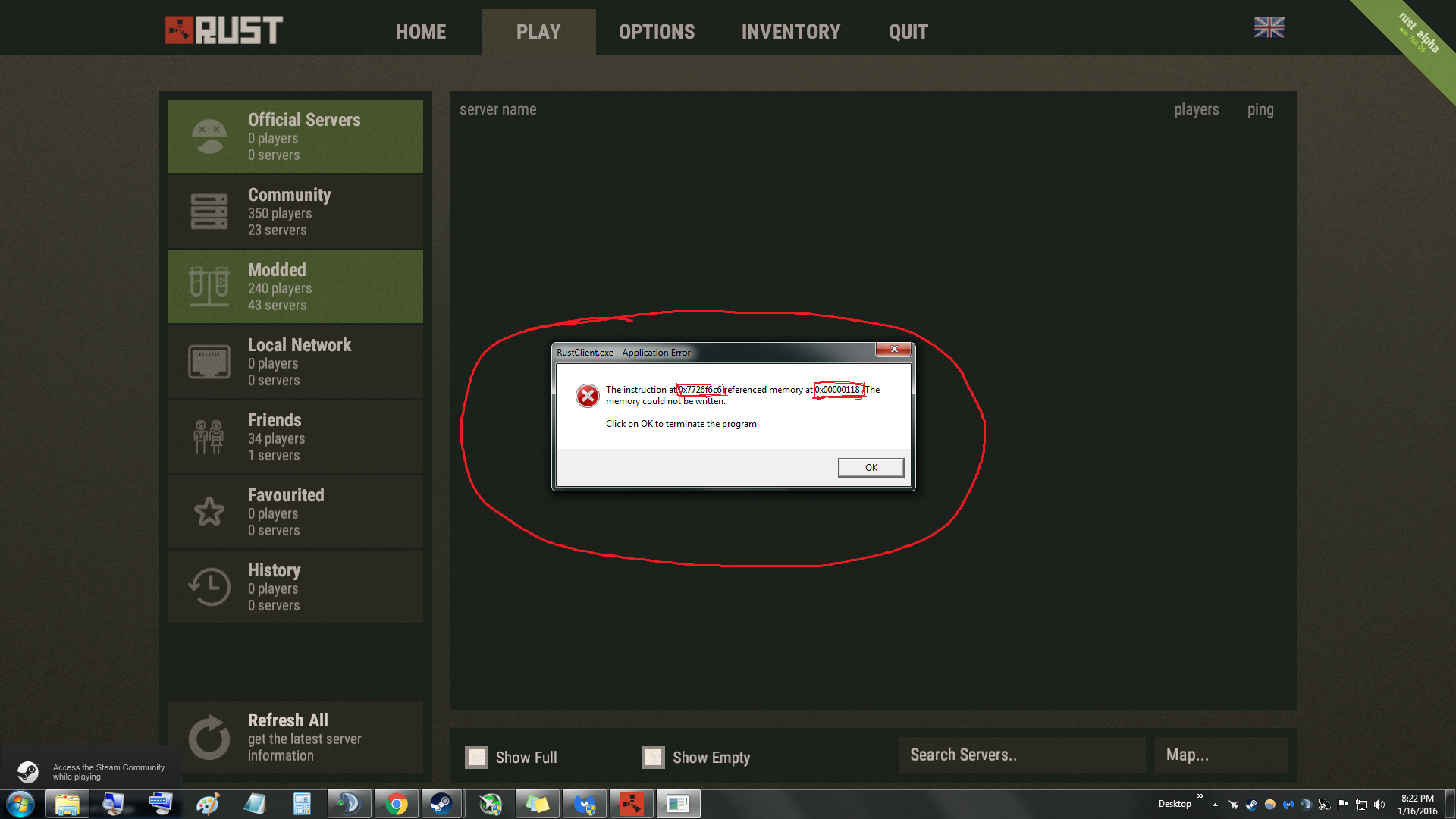Open the Notepad taskbar shortcut

[255, 804]
